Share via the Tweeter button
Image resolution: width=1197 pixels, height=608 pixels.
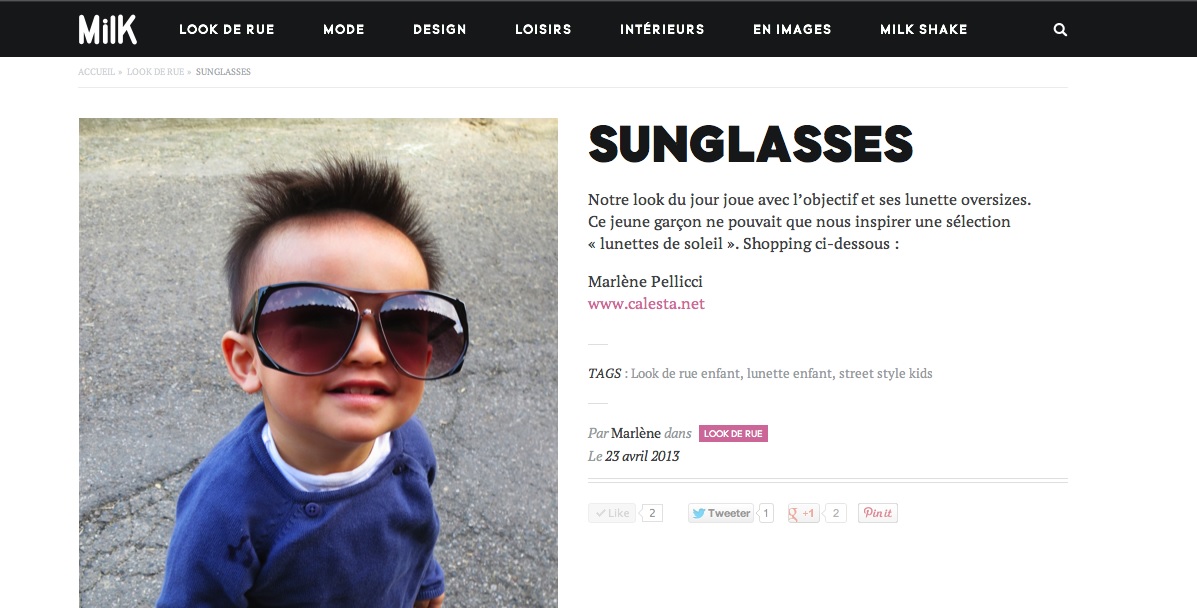(721, 513)
